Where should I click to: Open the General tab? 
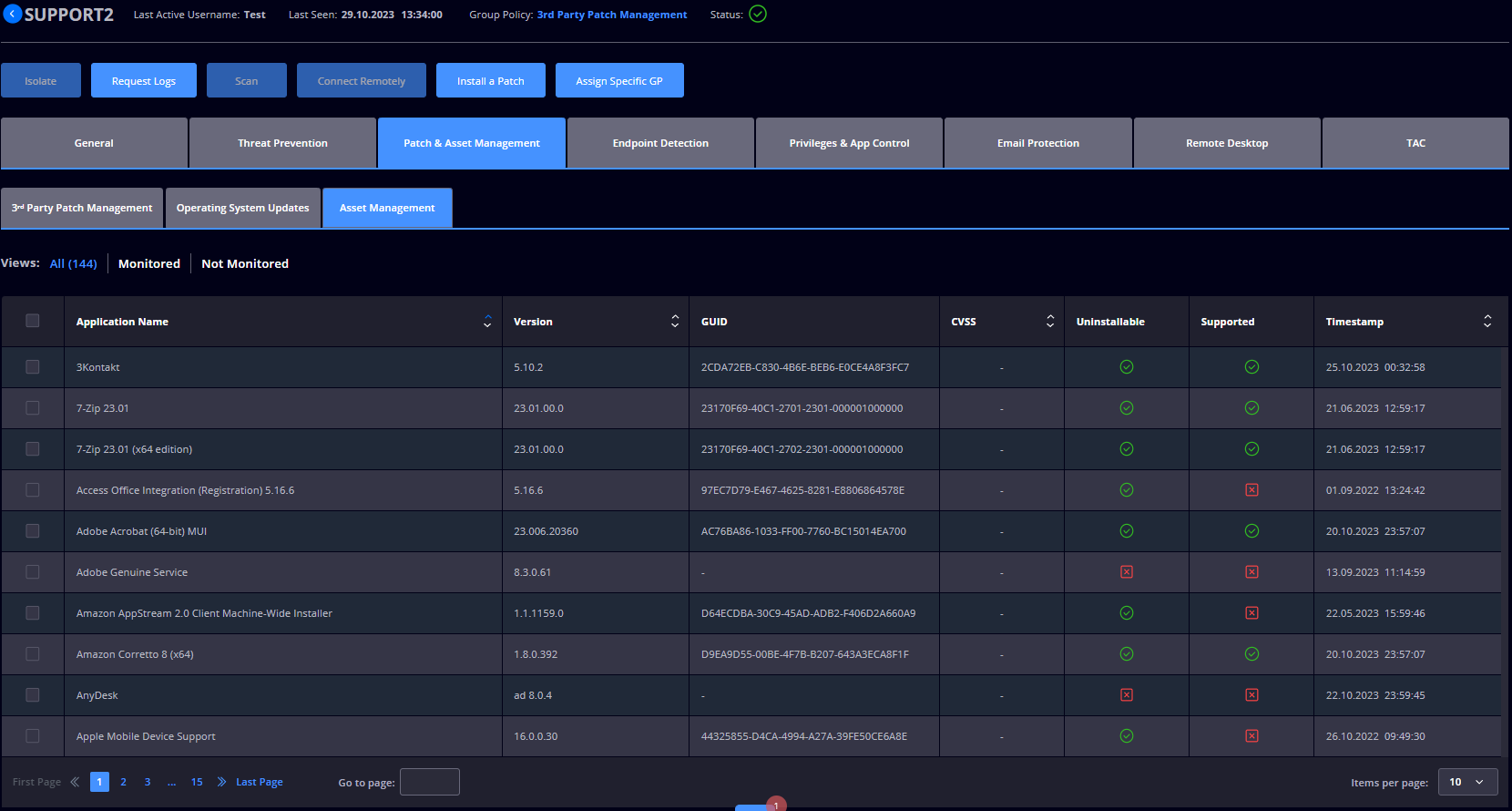pos(94,143)
